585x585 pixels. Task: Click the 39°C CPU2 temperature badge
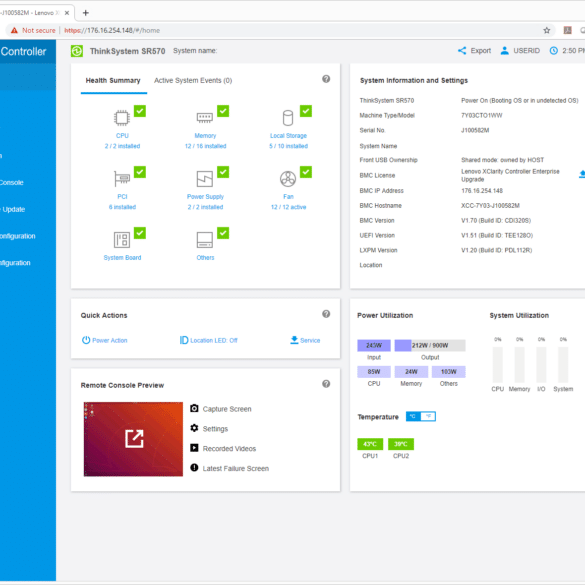pos(401,444)
